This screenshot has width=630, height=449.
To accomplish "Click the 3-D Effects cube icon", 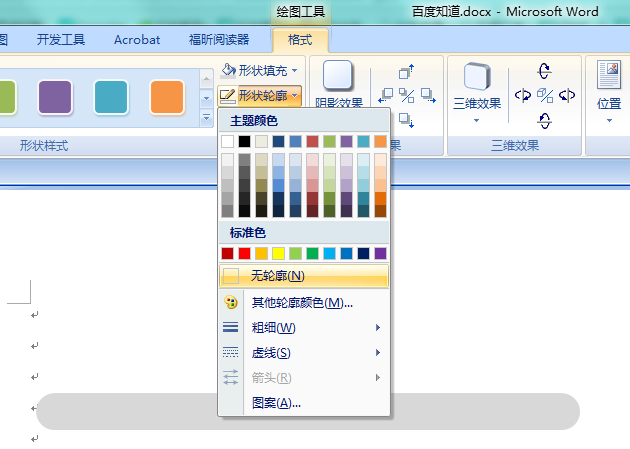I will click(477, 76).
